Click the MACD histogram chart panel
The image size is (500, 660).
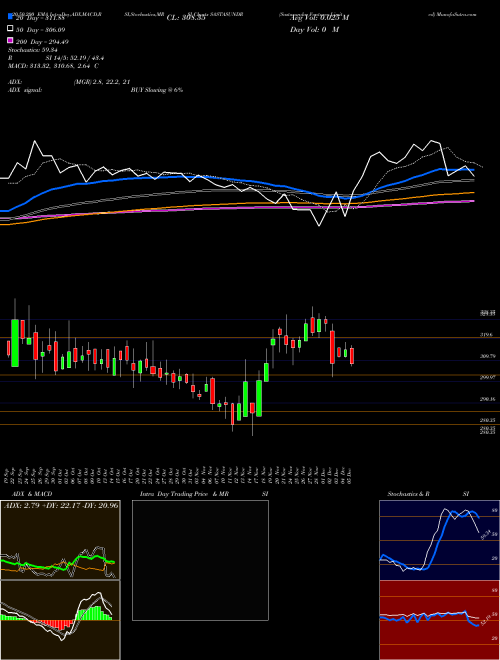pos(60,620)
